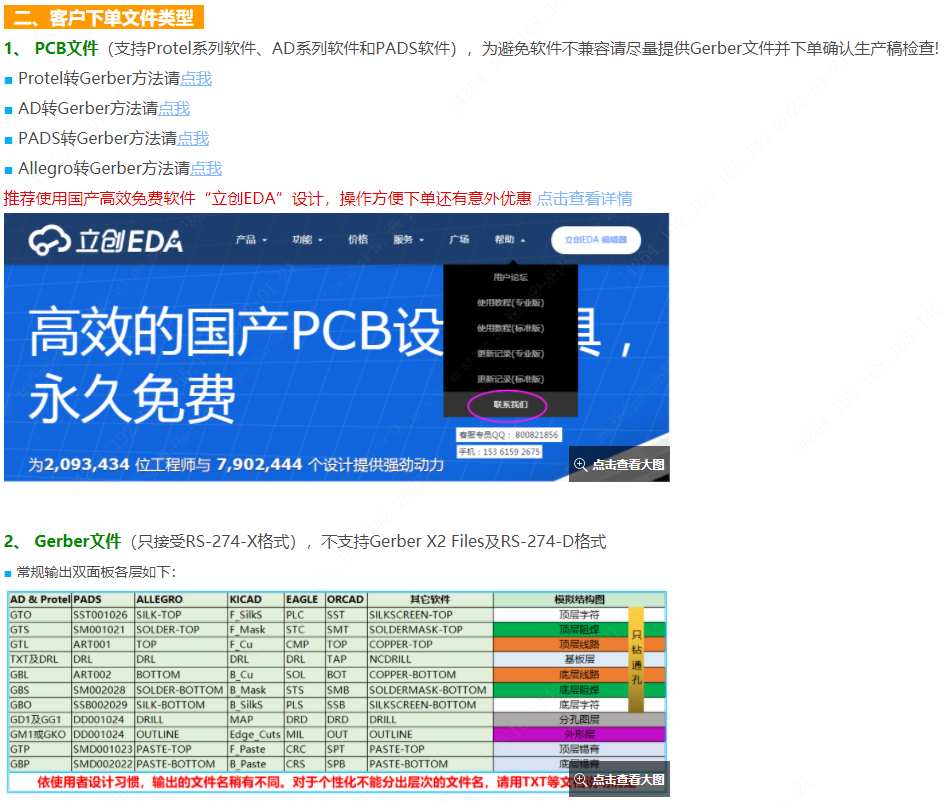Expand the 产品 dropdown in EDA navbar
944x803 pixels.
point(251,240)
